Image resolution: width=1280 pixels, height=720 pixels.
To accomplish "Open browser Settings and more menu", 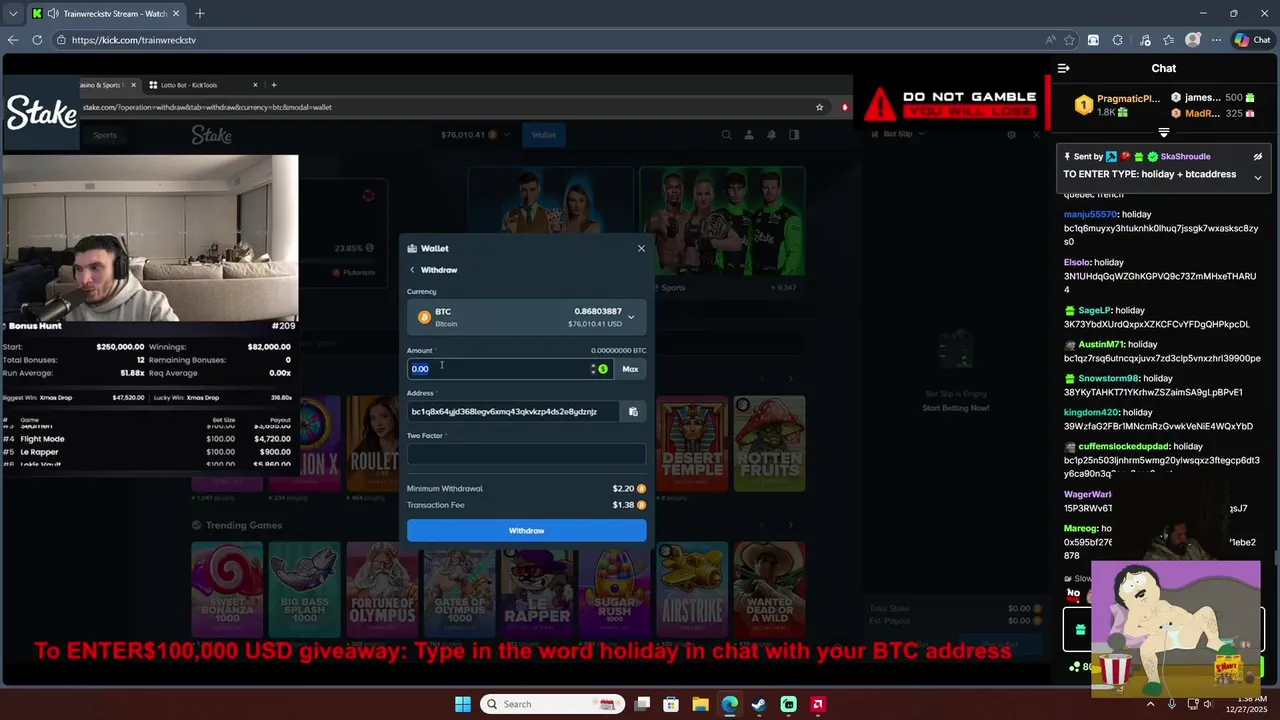I will pos(1216,40).
